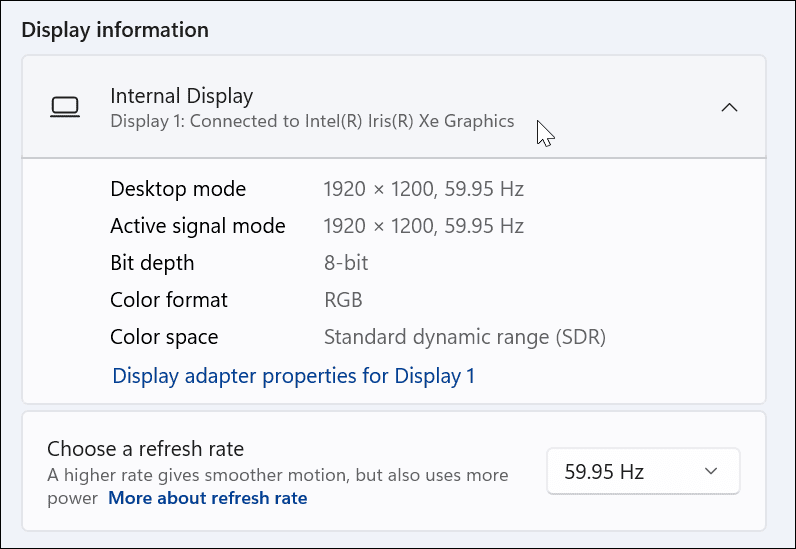Click the Color format label
The image size is (796, 549).
(169, 300)
